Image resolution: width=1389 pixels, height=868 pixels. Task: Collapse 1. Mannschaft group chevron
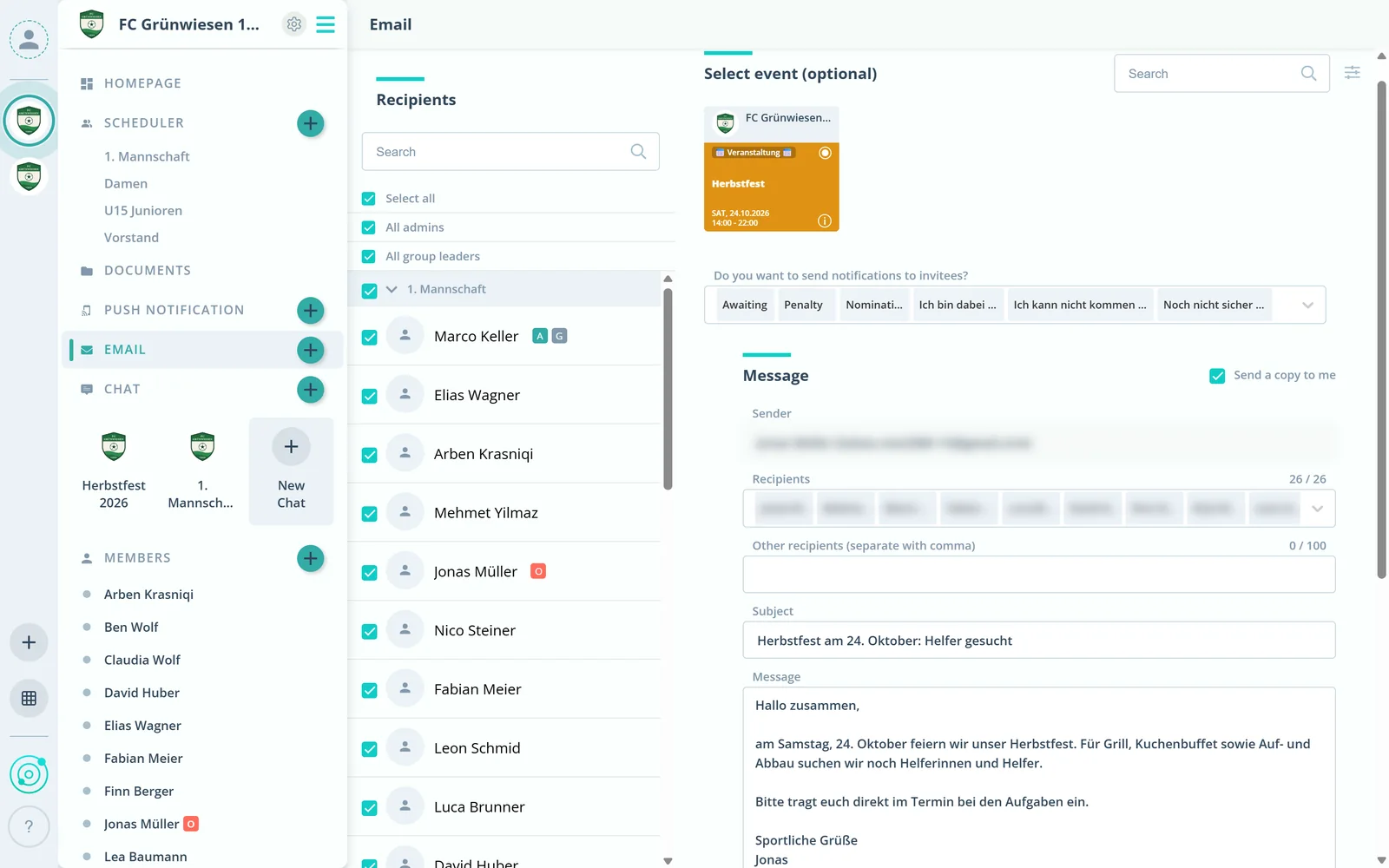point(392,289)
